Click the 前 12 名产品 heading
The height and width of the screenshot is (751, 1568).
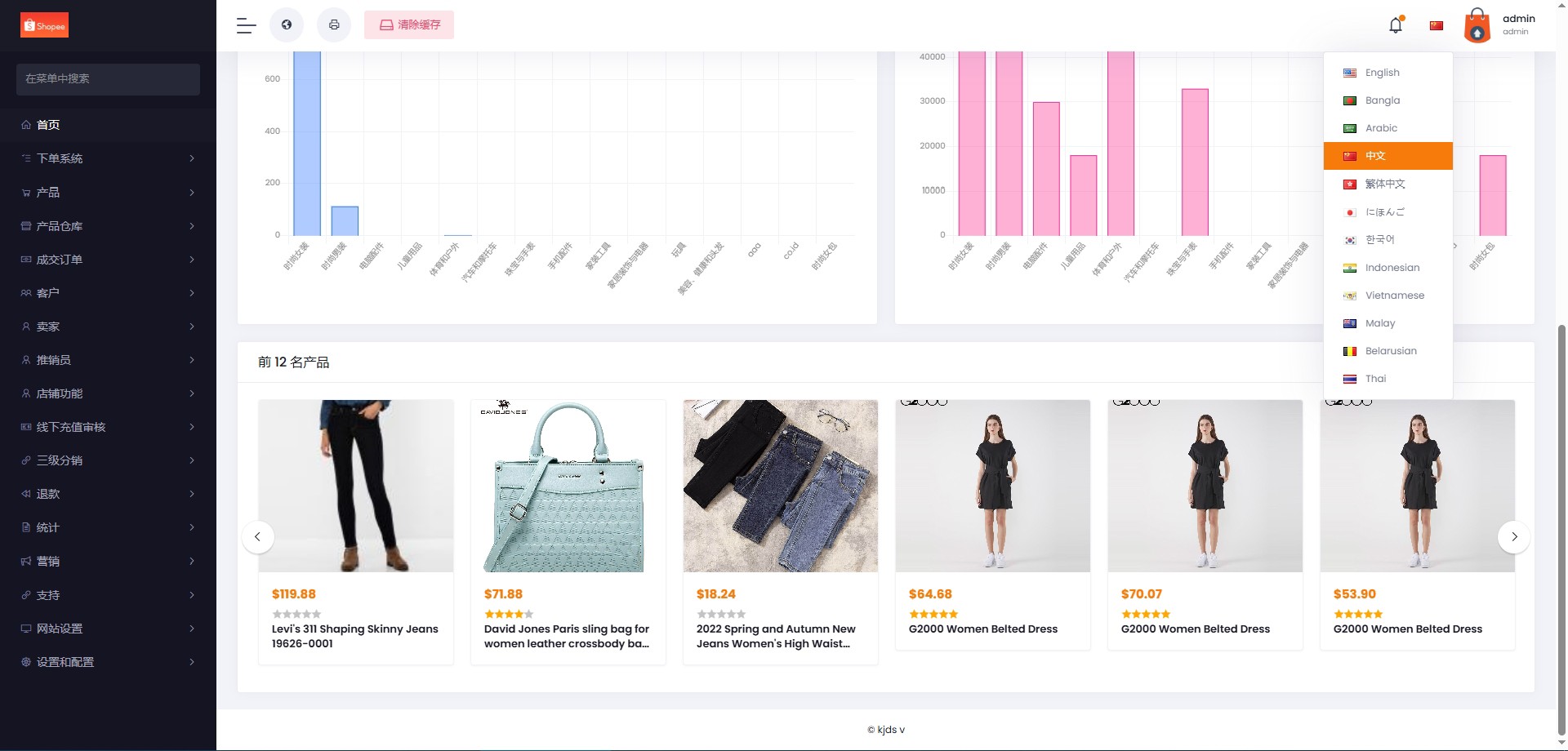pos(294,362)
